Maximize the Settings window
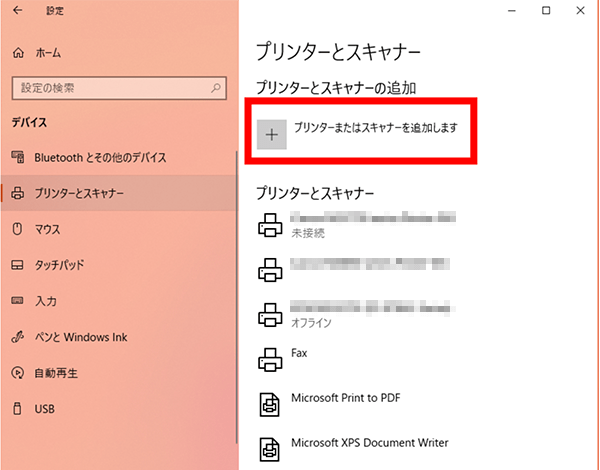 tap(546, 10)
